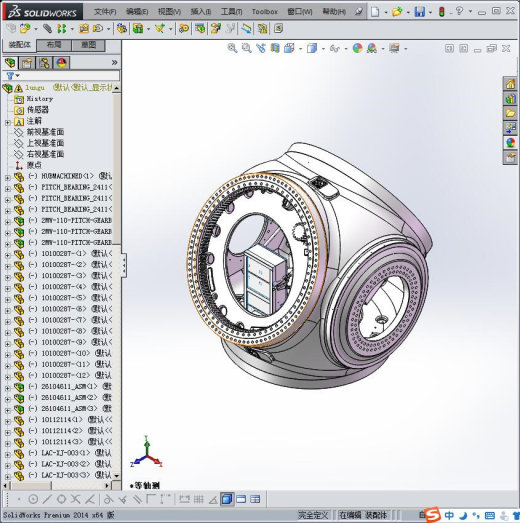Click the New document icon
This screenshot has width=520, height=523.
point(375,12)
